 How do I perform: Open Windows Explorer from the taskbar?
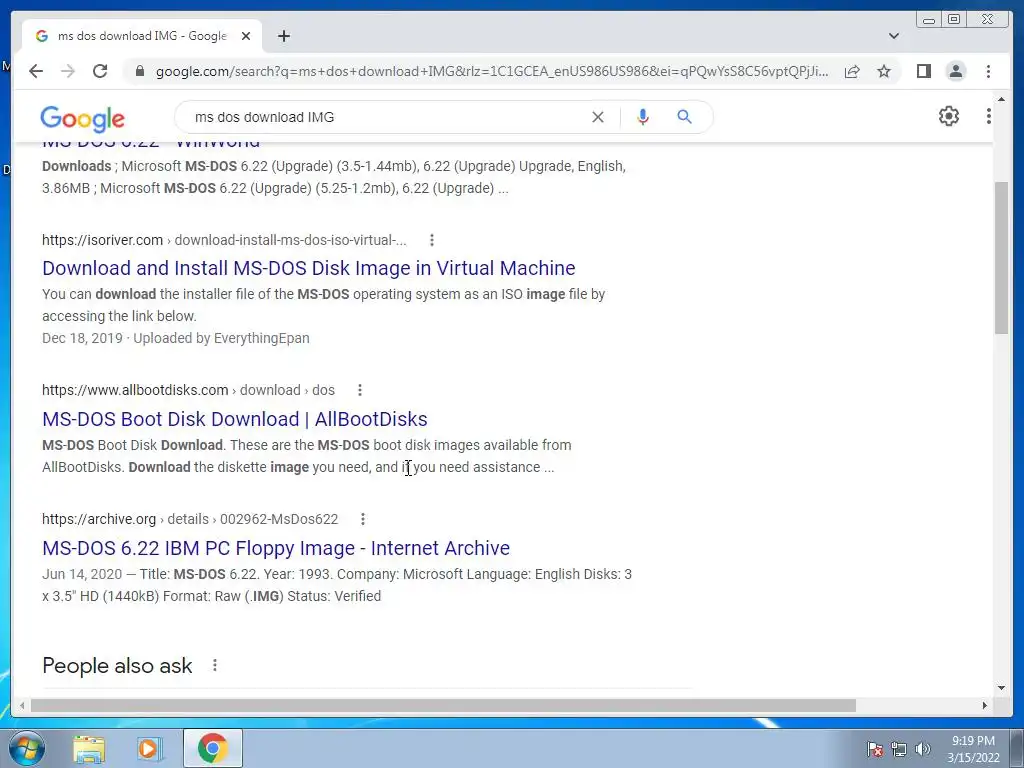point(89,748)
